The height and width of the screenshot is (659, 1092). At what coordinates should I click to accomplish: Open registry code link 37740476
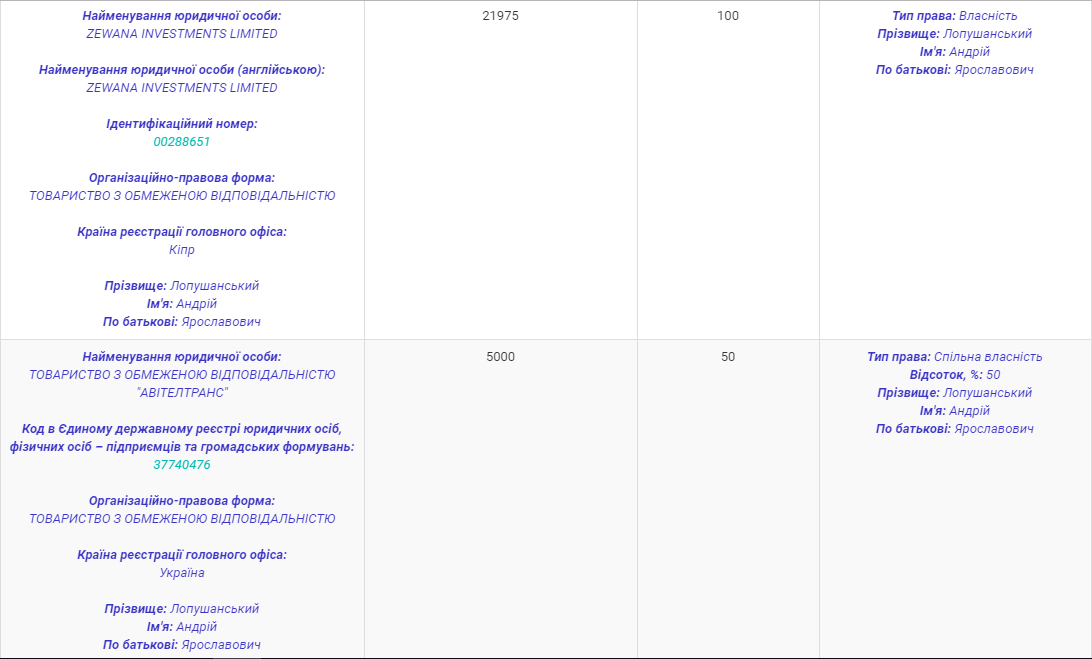[181, 465]
